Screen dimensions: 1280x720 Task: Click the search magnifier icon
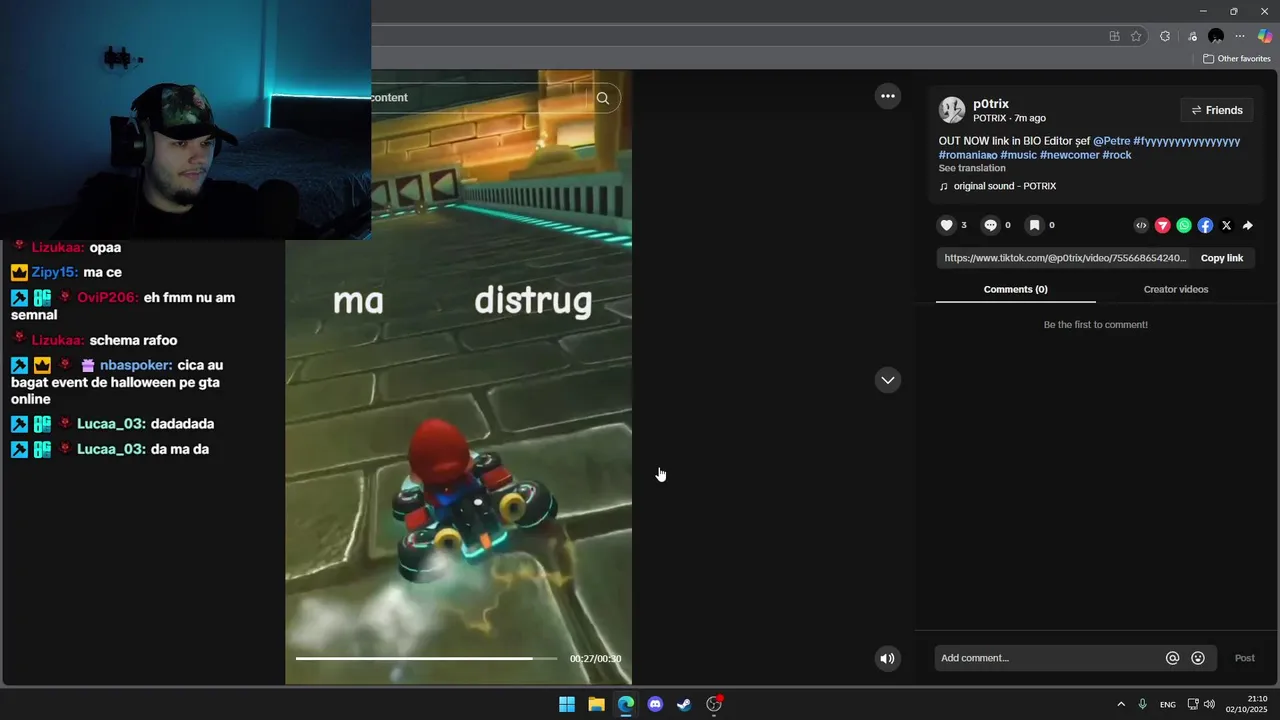pyautogui.click(x=602, y=98)
